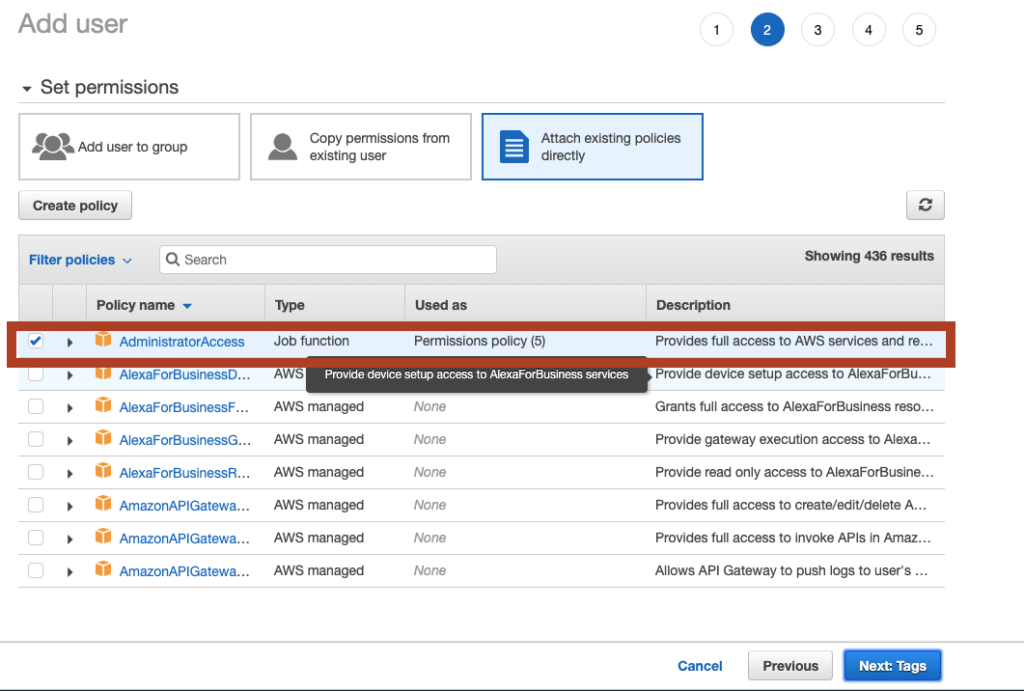
Task: Sort by Policy name column arrow
Action: (187, 306)
